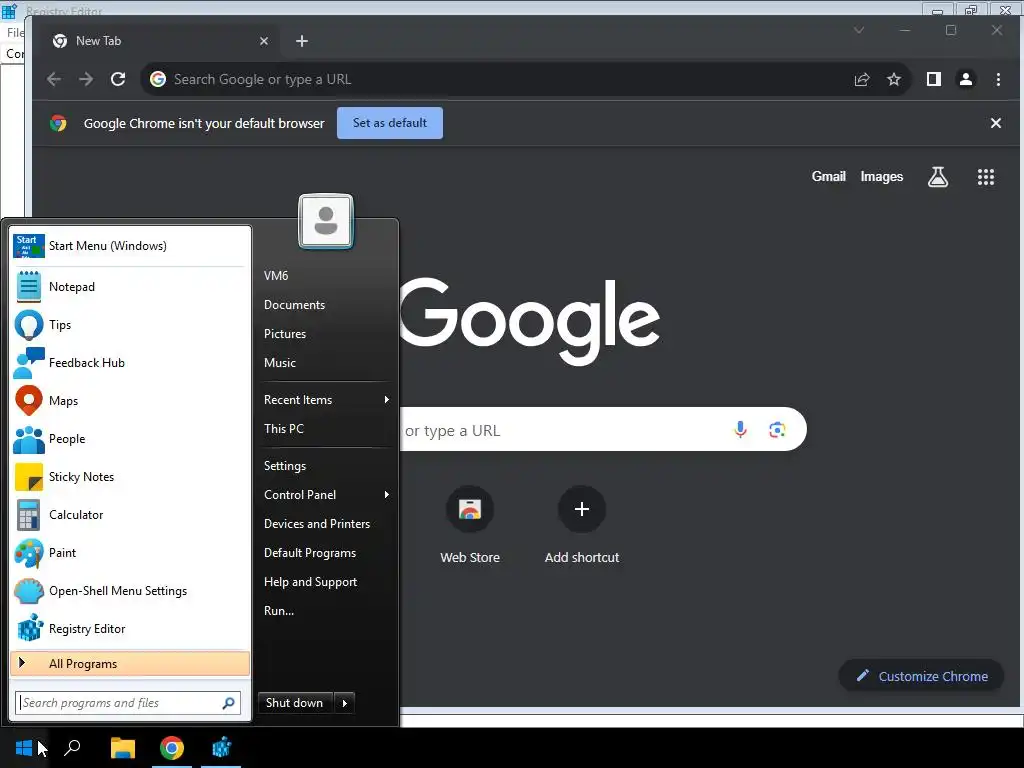Open This PC

pos(327,428)
